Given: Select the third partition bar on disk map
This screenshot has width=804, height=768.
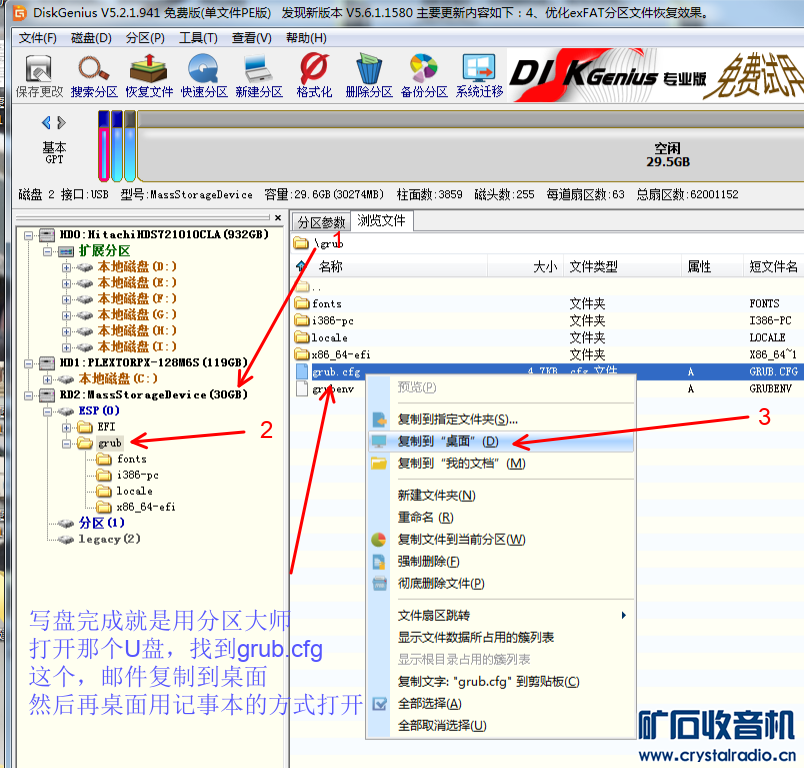Looking at the screenshot, I should [130, 146].
